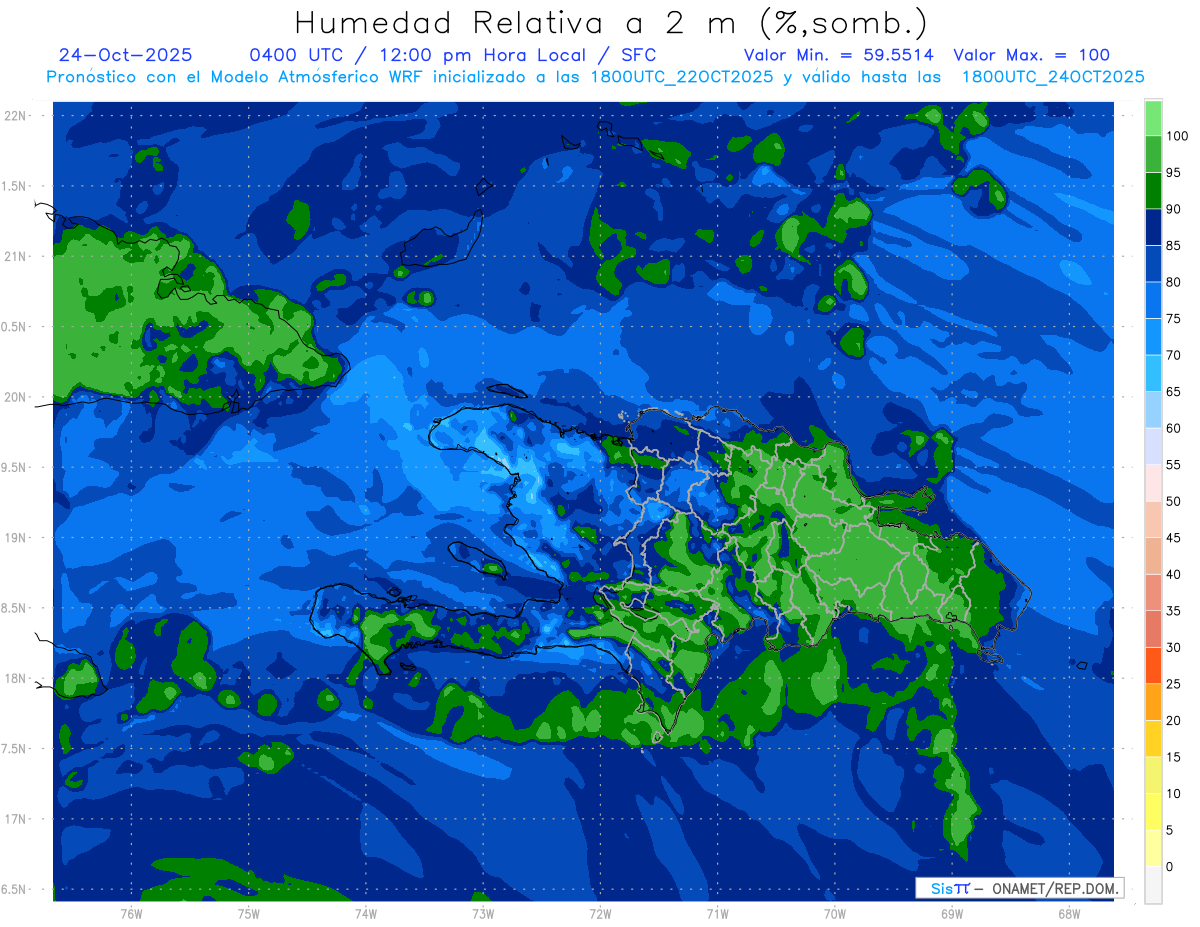
Task: Click the 100 value label on the color scale
Action: pos(1176,136)
